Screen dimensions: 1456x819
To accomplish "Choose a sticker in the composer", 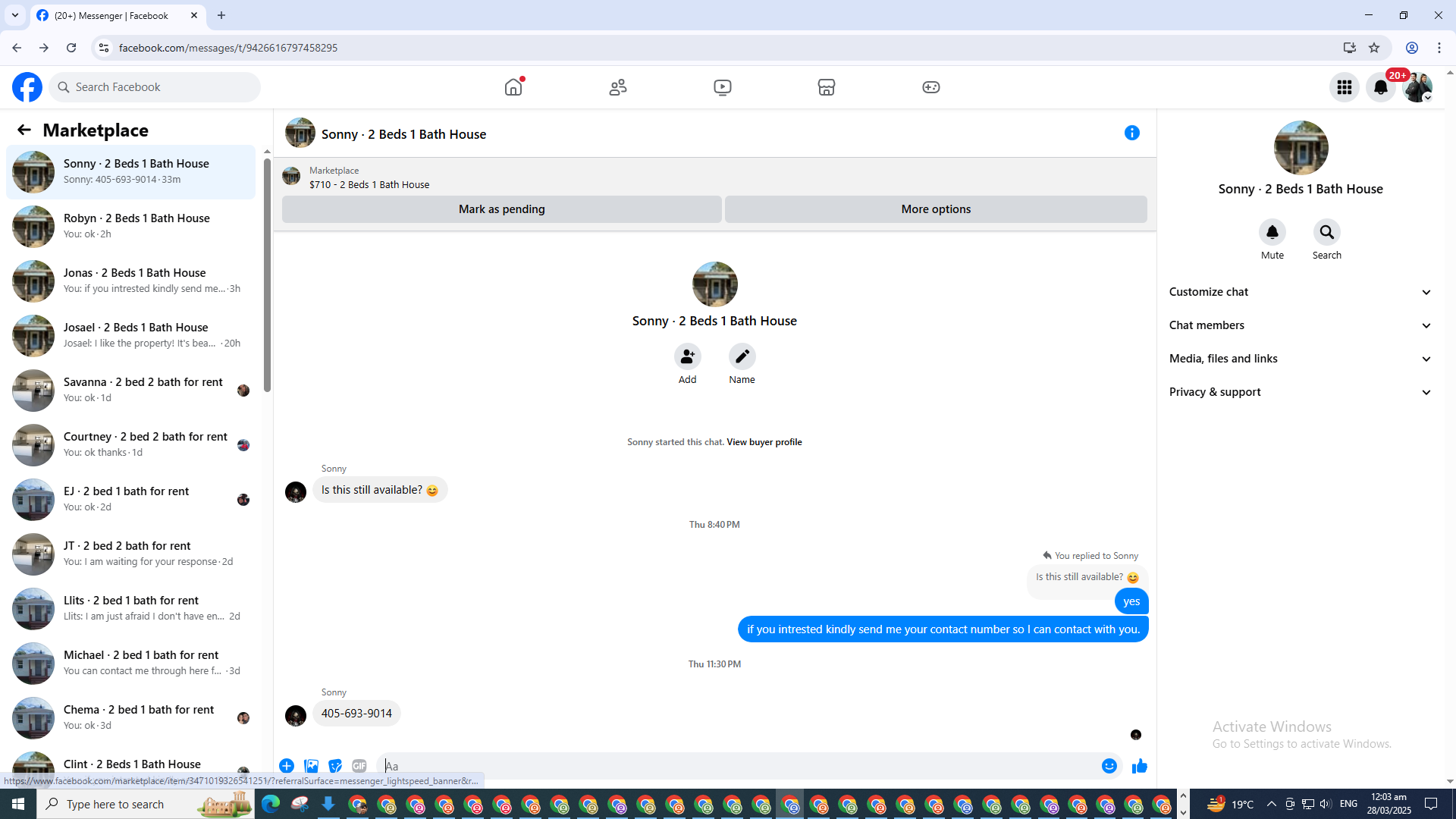I will point(335,766).
